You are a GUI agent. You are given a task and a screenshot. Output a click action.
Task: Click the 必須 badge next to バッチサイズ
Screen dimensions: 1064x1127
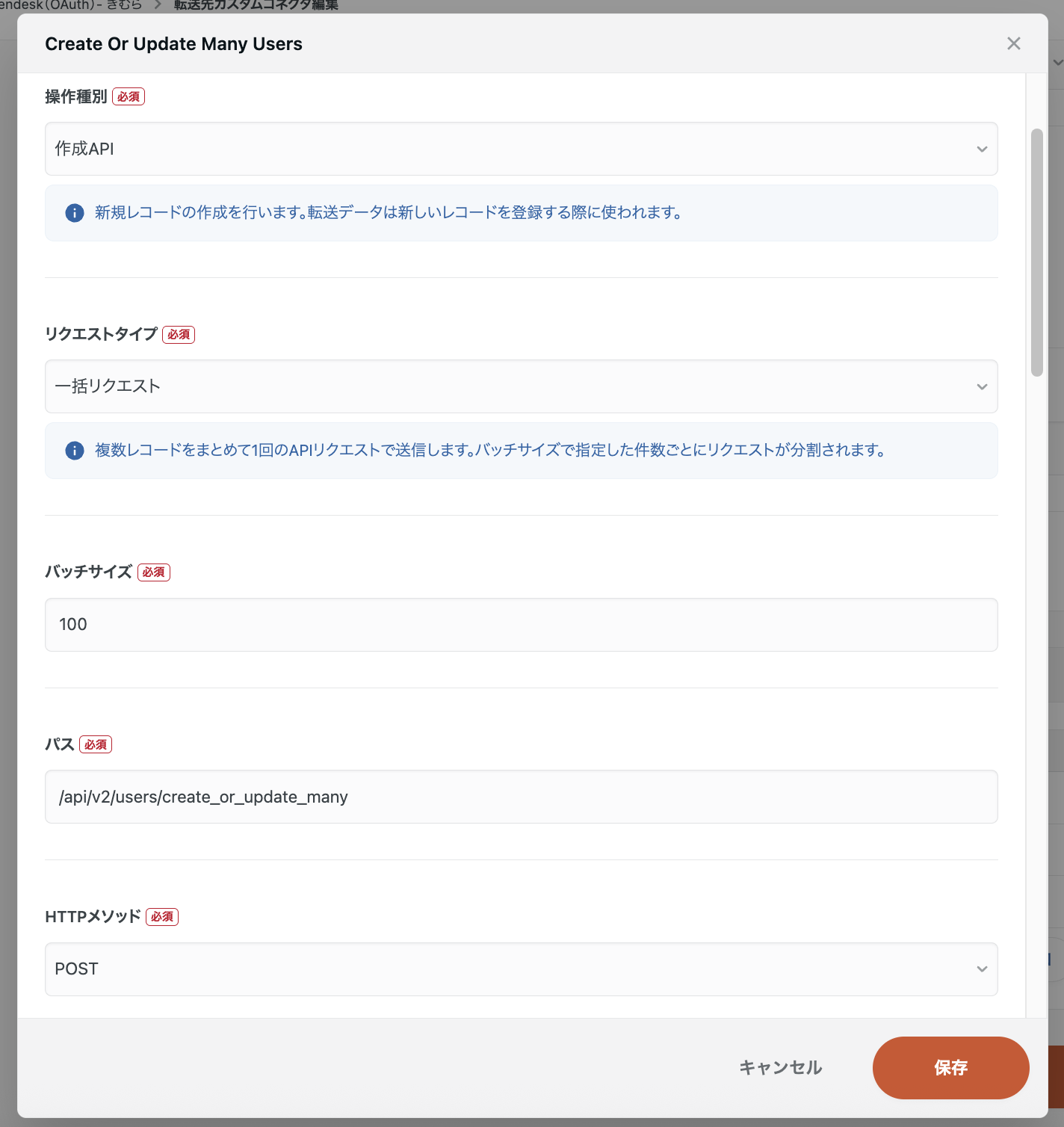pyautogui.click(x=154, y=572)
